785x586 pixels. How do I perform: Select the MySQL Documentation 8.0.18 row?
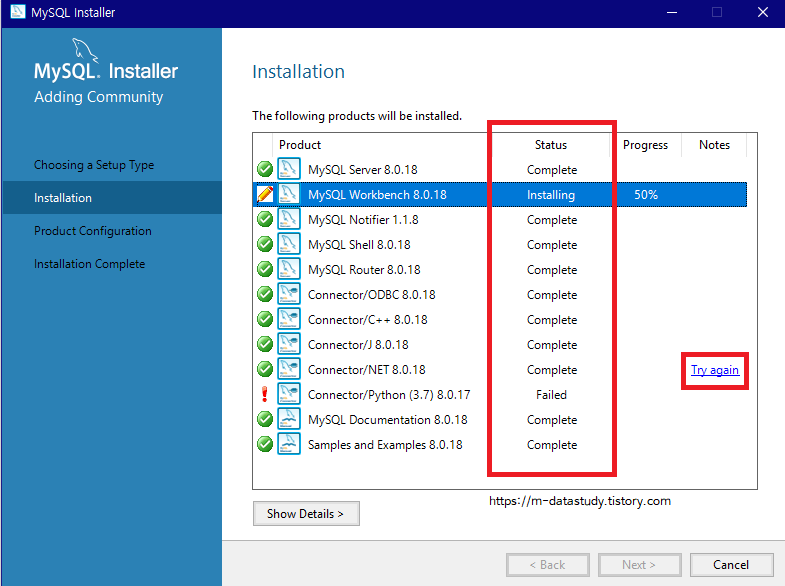point(500,420)
